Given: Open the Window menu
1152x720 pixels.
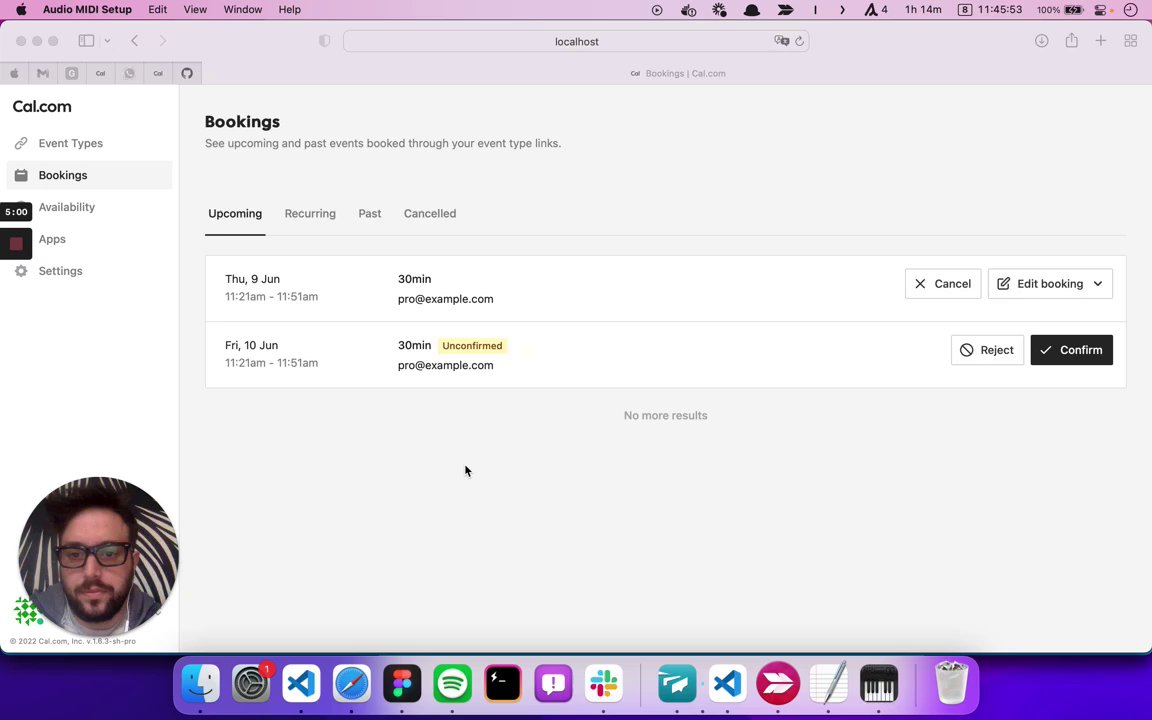Looking at the screenshot, I should point(242,10).
